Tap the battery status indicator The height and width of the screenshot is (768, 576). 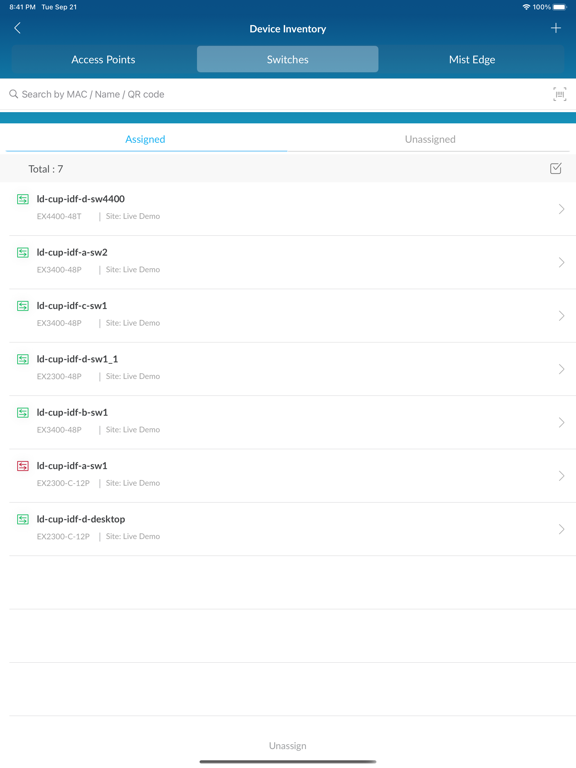560,7
